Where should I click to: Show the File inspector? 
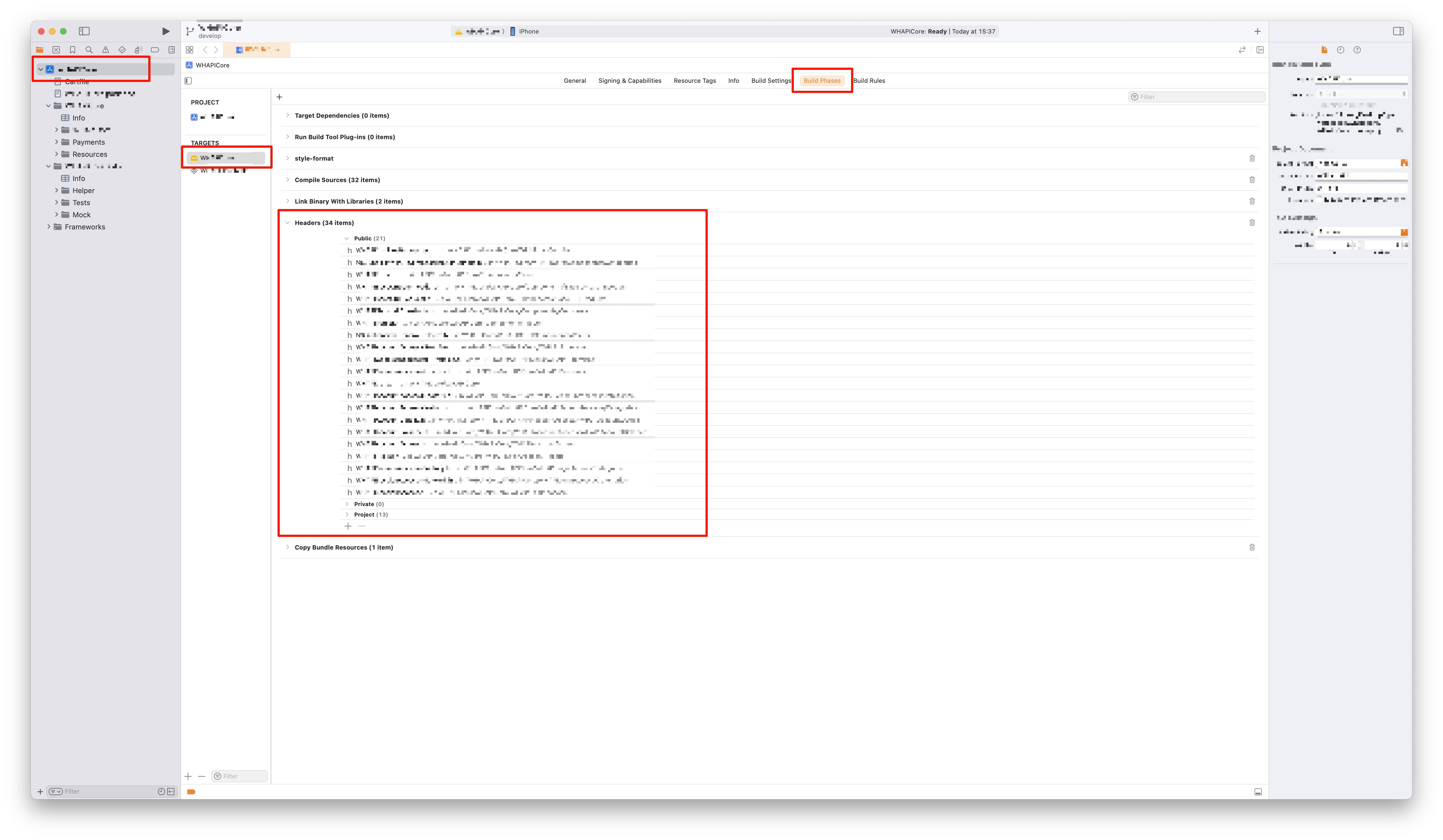[x=1324, y=50]
